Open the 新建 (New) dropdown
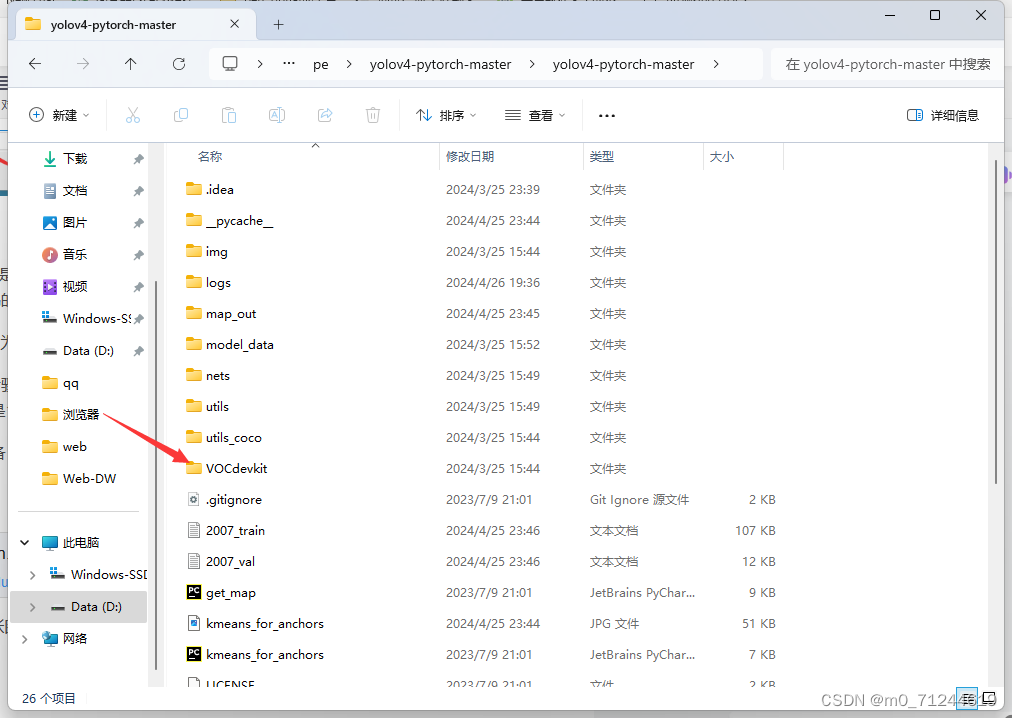The width and height of the screenshot is (1012, 718). click(x=59, y=116)
